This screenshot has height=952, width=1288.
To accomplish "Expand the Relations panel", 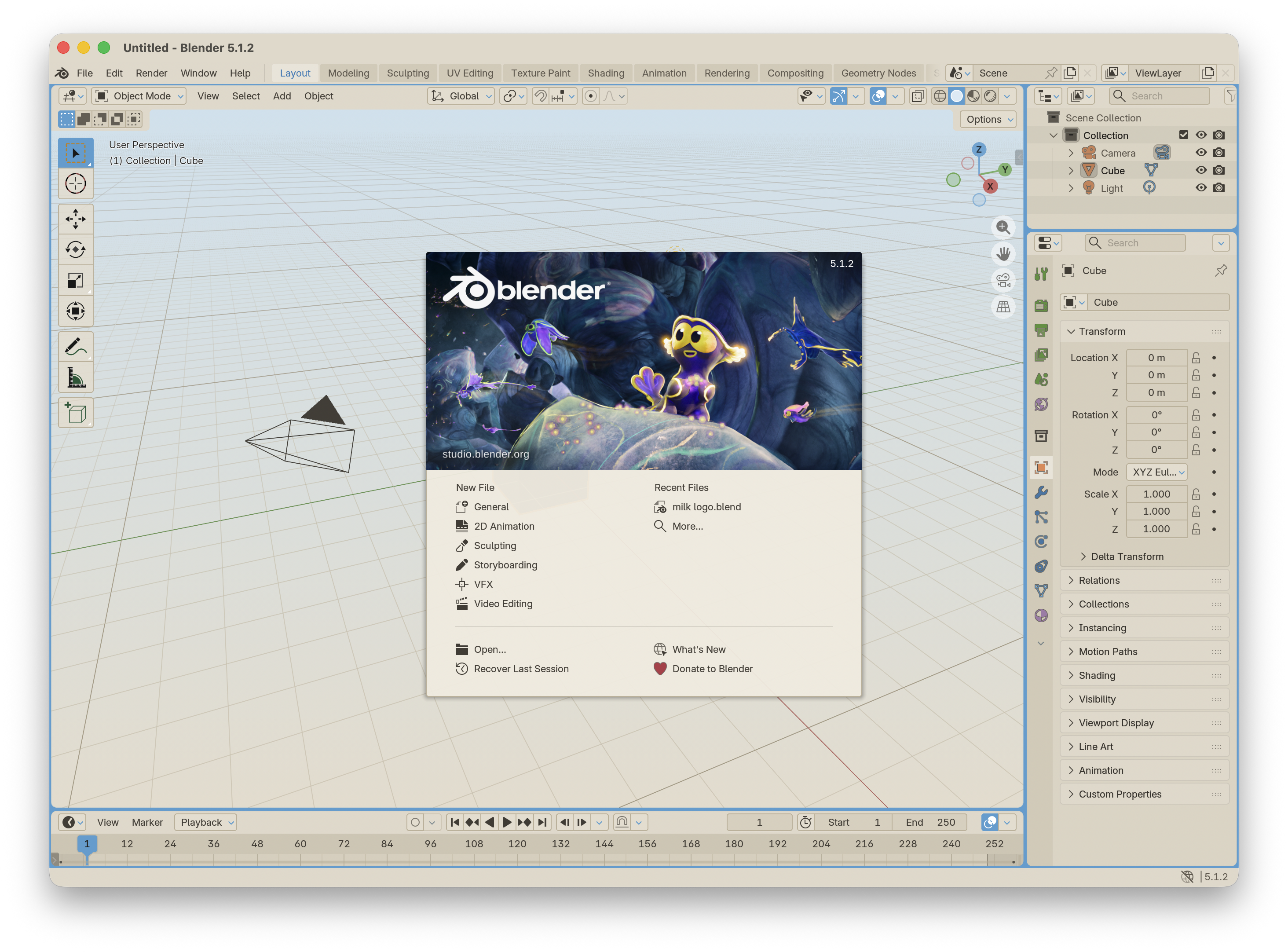I will point(1144,580).
